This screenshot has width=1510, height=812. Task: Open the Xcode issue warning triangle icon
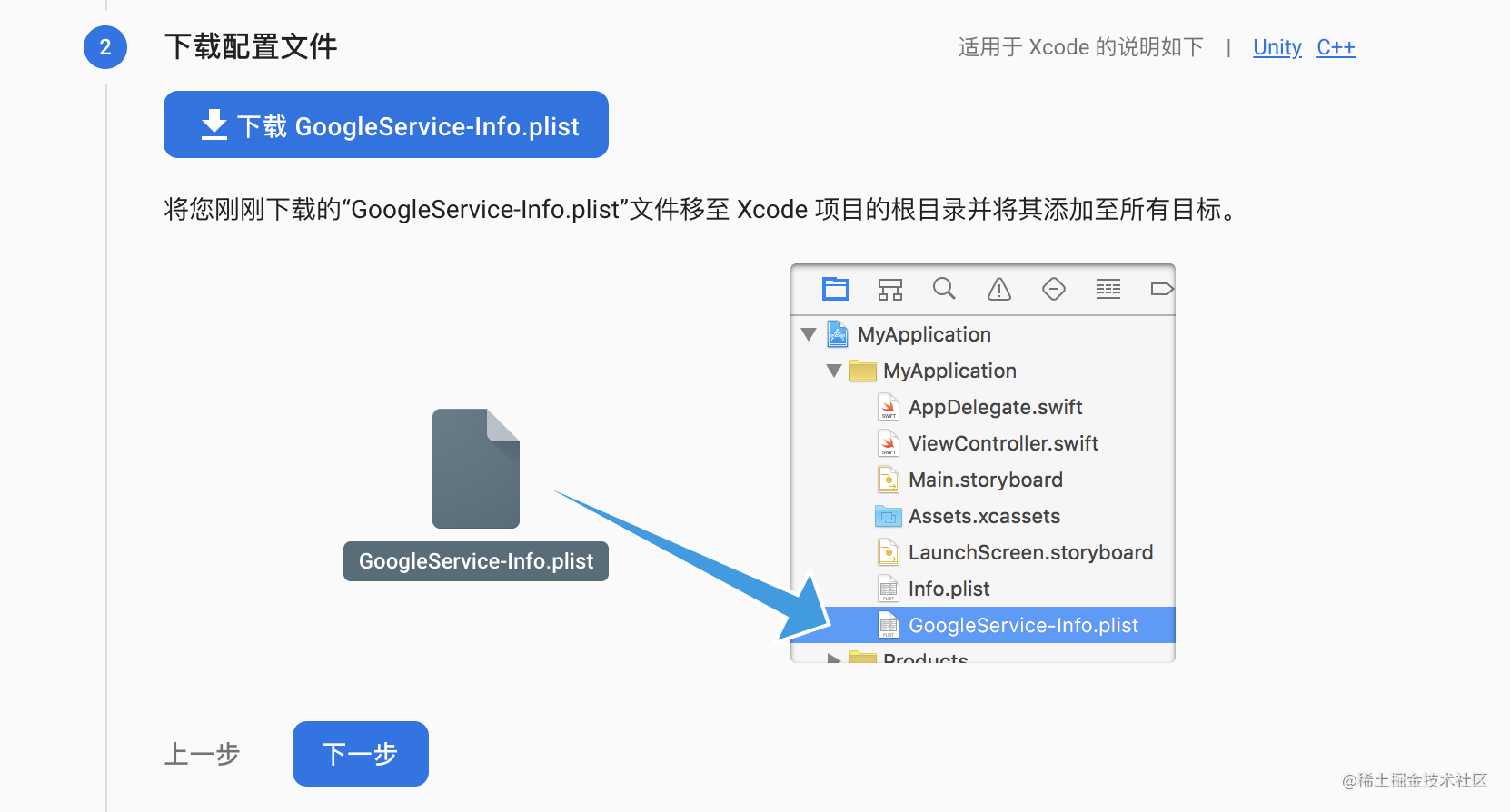click(999, 289)
